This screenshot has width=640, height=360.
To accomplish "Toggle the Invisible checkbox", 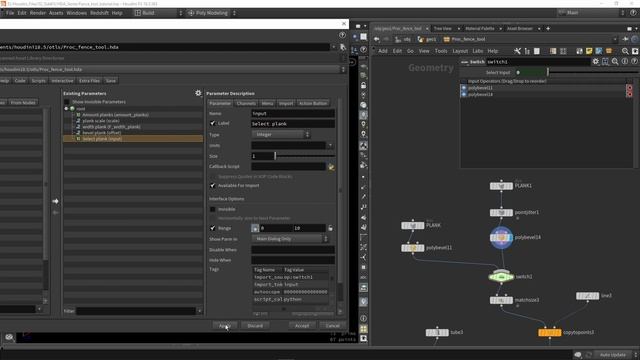I will [x=213, y=209].
